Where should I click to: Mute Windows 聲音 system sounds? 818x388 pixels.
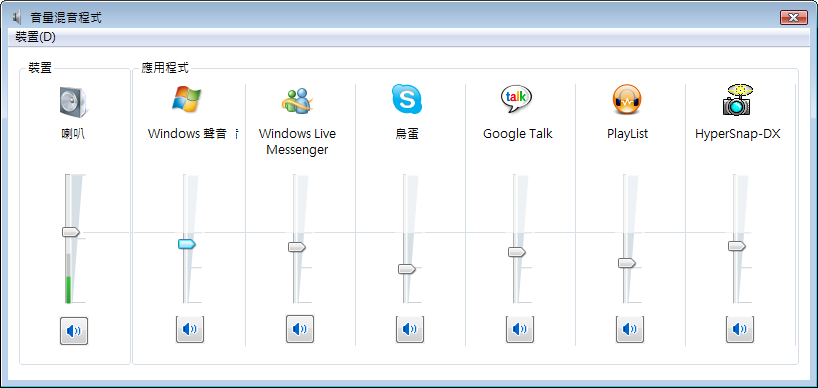pyautogui.click(x=190, y=329)
